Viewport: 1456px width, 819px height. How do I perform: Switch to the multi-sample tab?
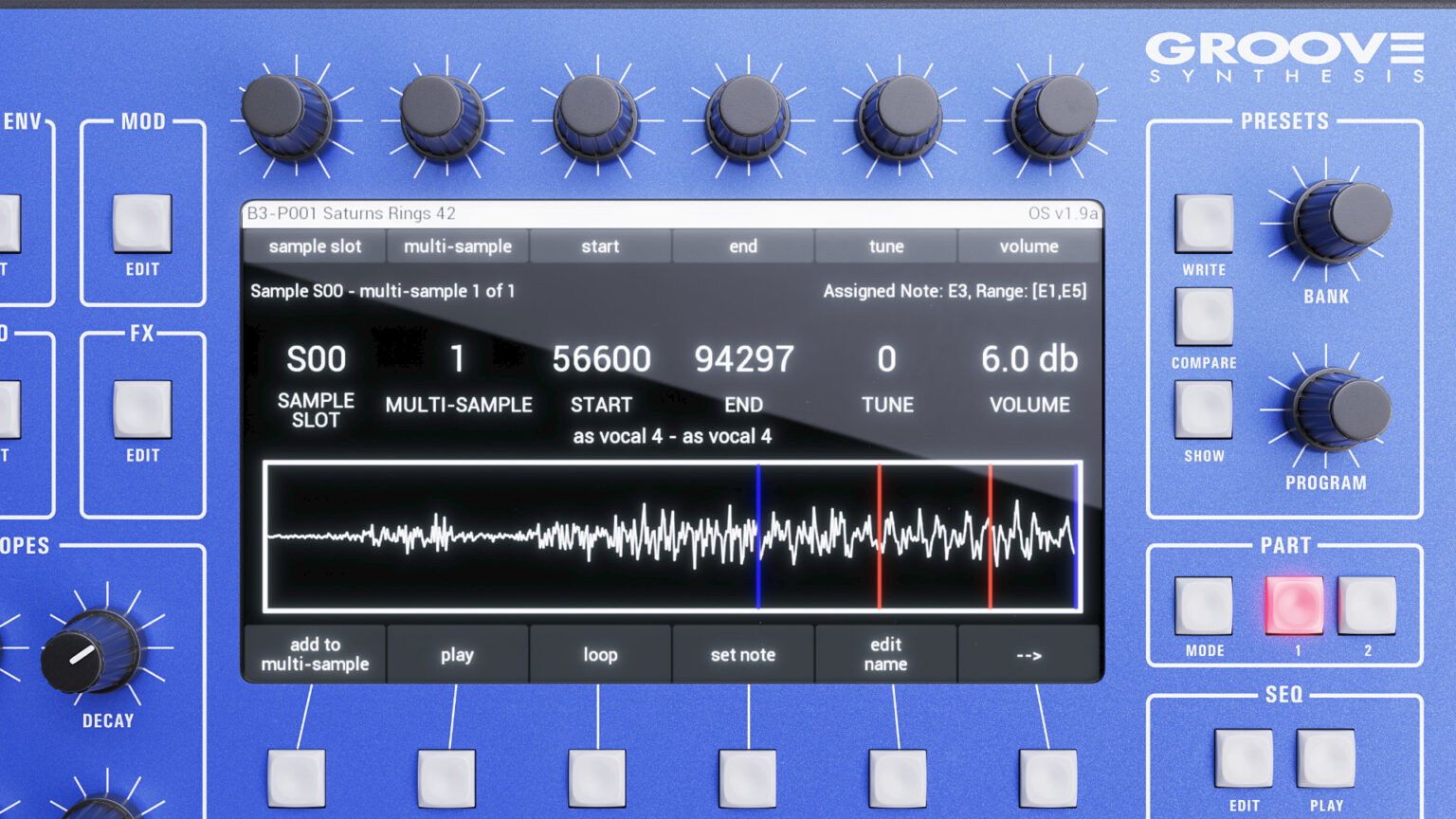click(458, 246)
